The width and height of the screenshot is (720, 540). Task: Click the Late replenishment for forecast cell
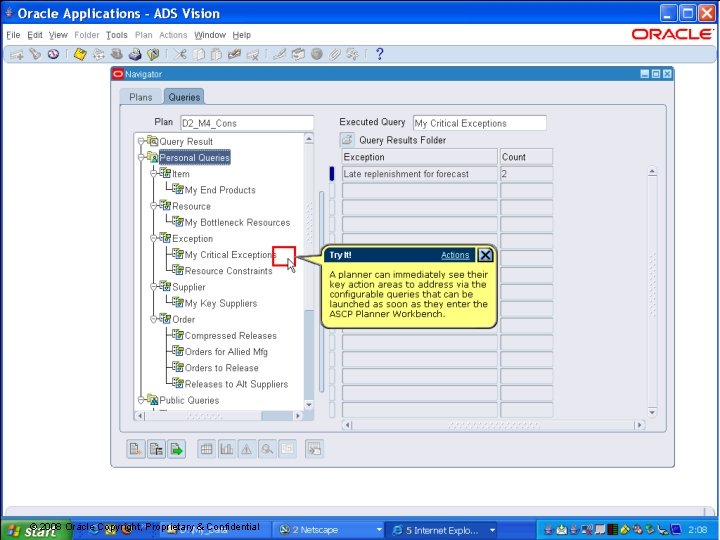(x=420, y=174)
